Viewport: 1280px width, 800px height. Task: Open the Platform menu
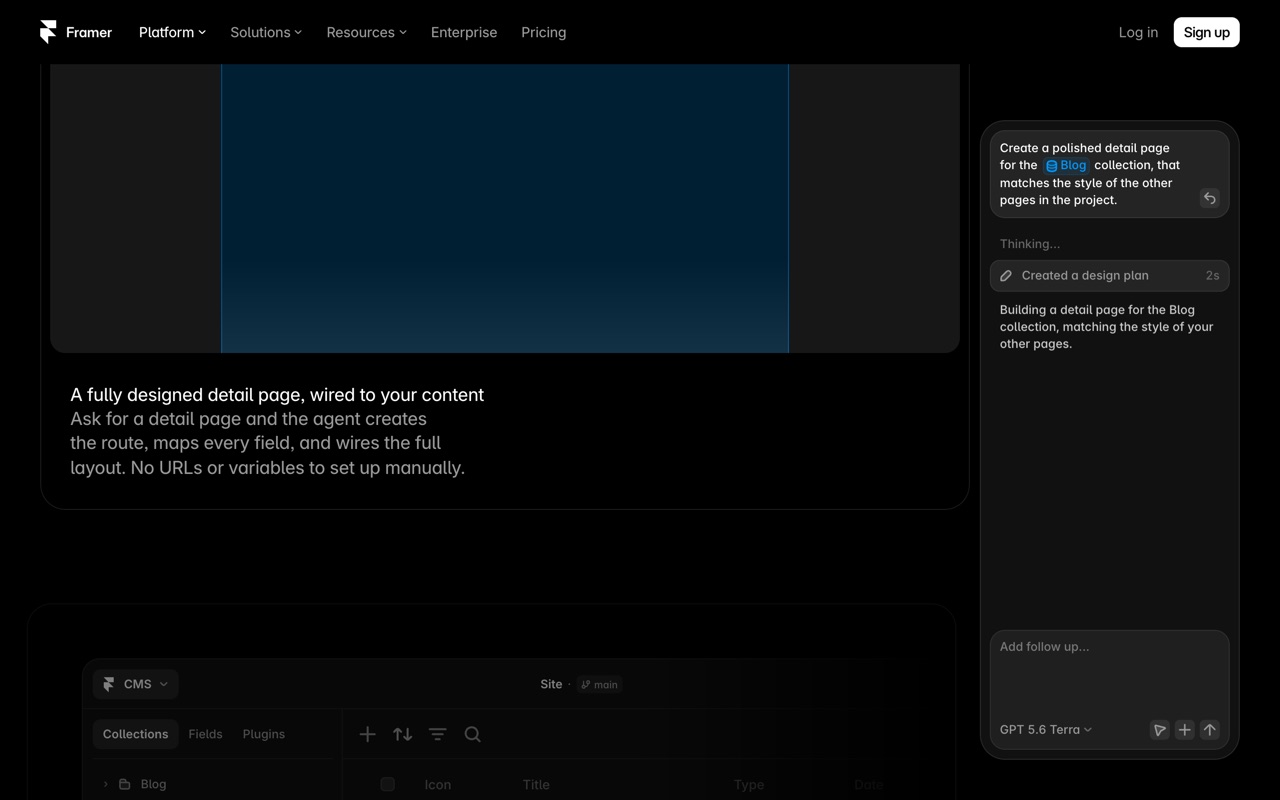click(x=172, y=32)
